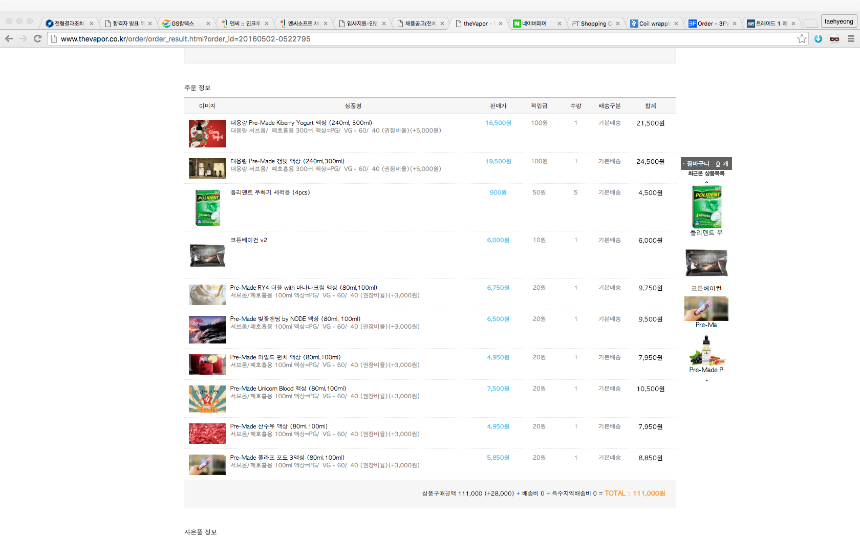Reload the page with refresh icon
The image size is (860, 537).
tap(38, 38)
